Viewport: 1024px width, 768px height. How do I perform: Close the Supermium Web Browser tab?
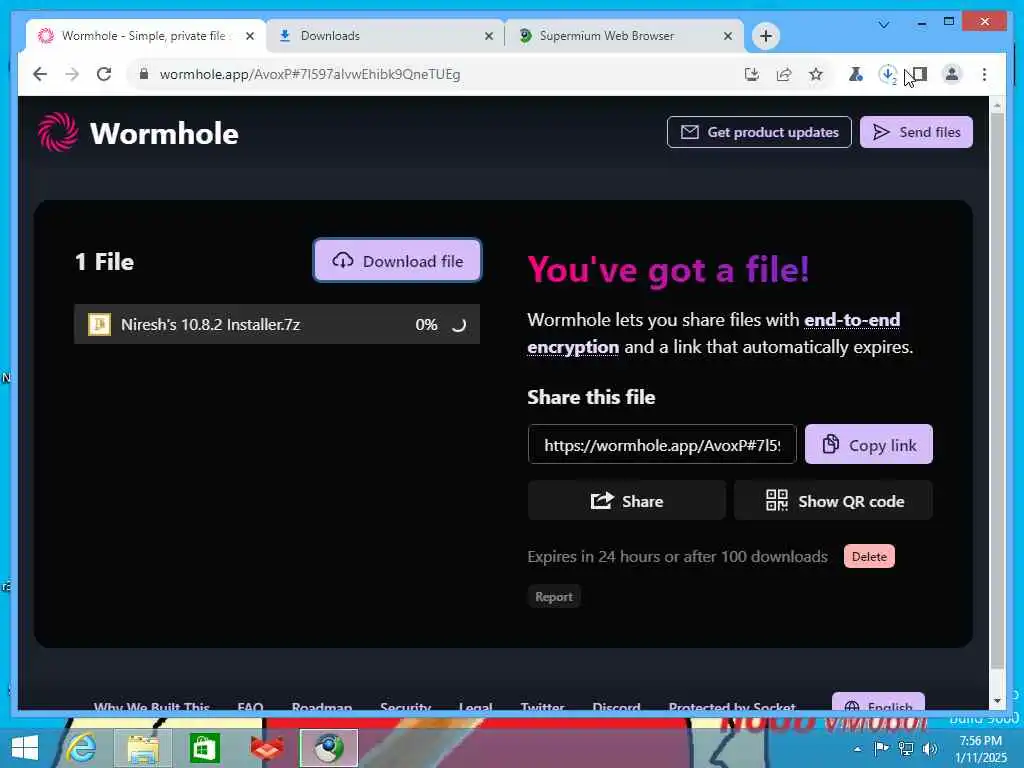728,36
